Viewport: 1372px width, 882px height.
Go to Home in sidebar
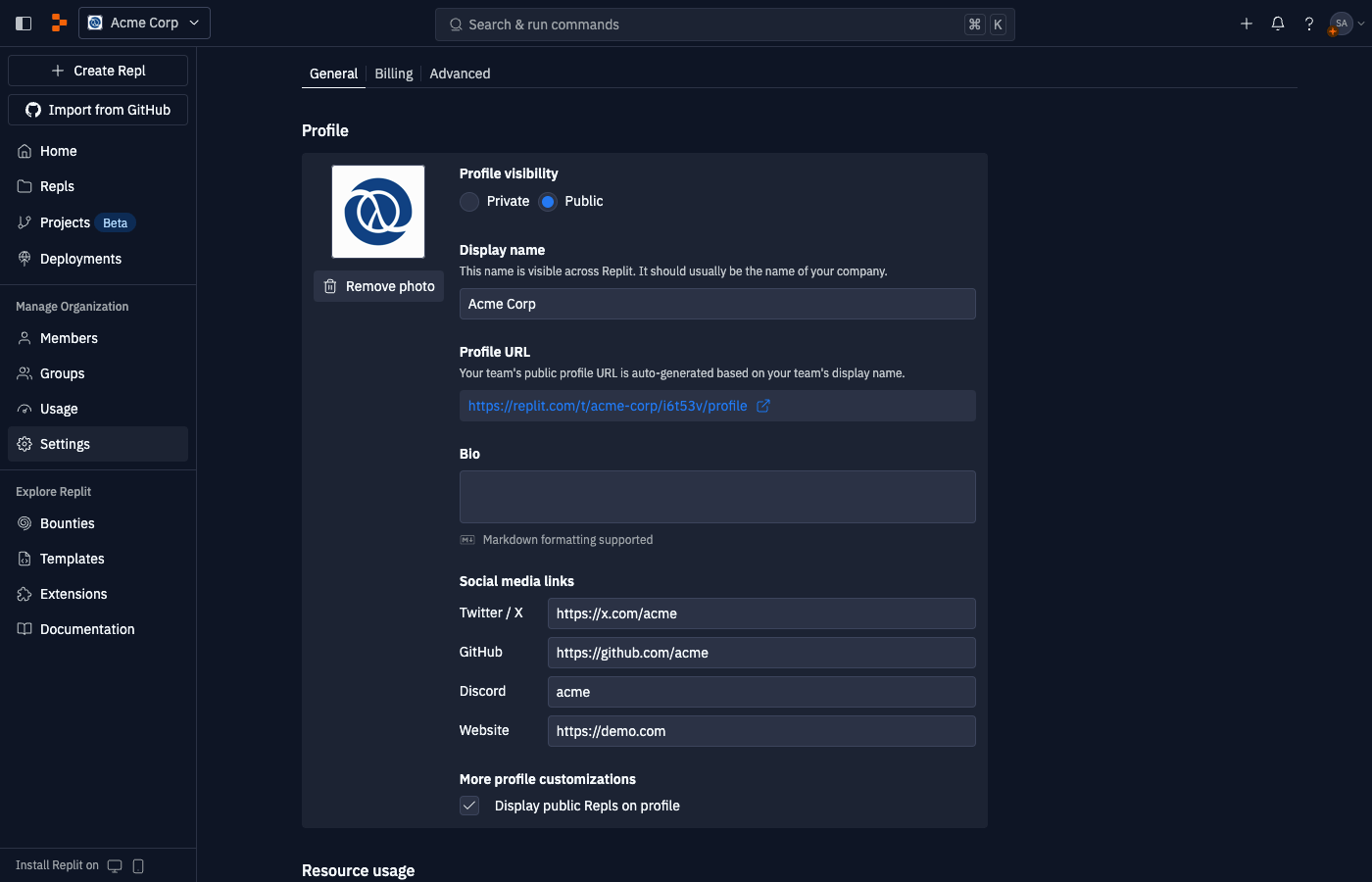click(x=98, y=151)
